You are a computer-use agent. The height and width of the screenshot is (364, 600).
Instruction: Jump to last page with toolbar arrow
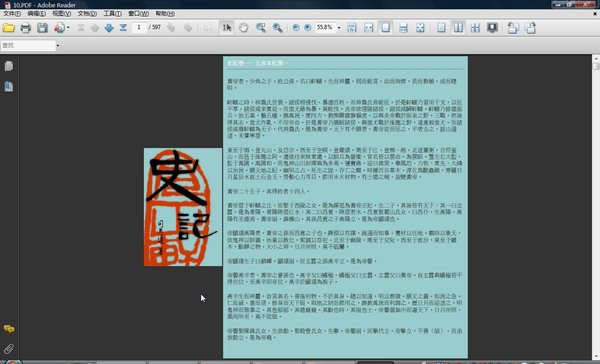[123, 28]
